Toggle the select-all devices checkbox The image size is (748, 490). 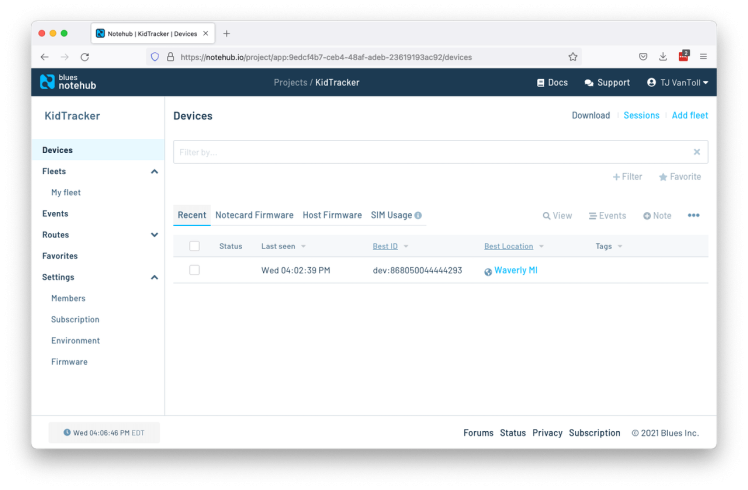coord(194,246)
